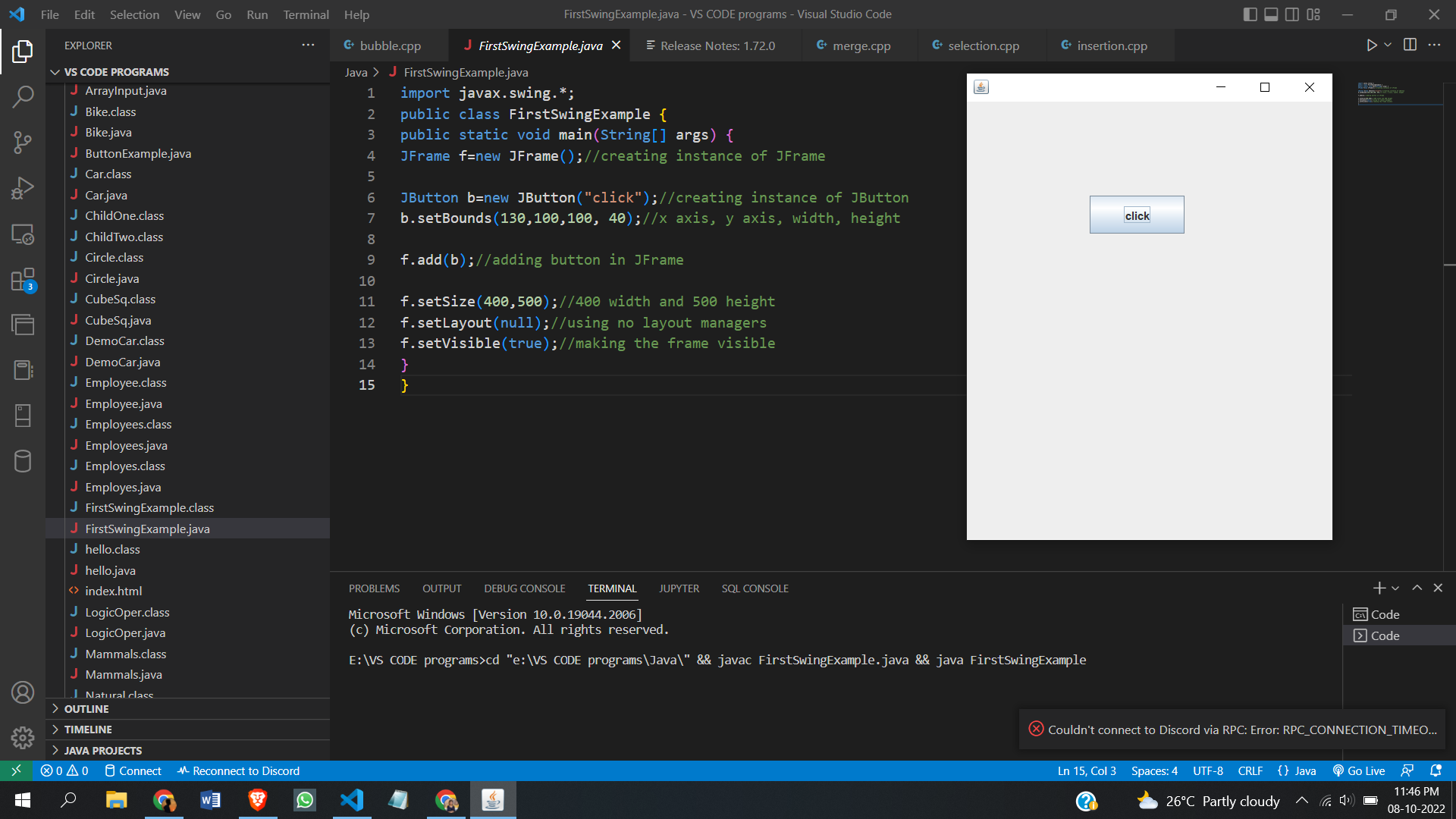Click the 'click' button in Java window
The image size is (1456, 819).
point(1136,215)
